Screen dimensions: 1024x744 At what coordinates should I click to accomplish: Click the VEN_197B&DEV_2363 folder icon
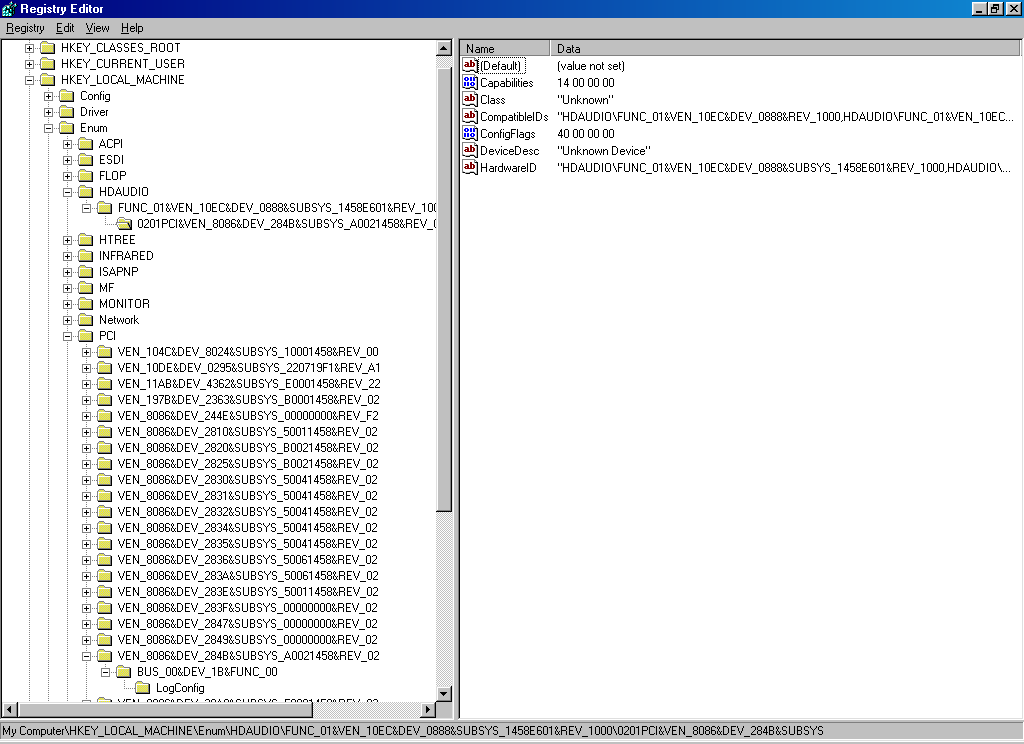tap(104, 400)
